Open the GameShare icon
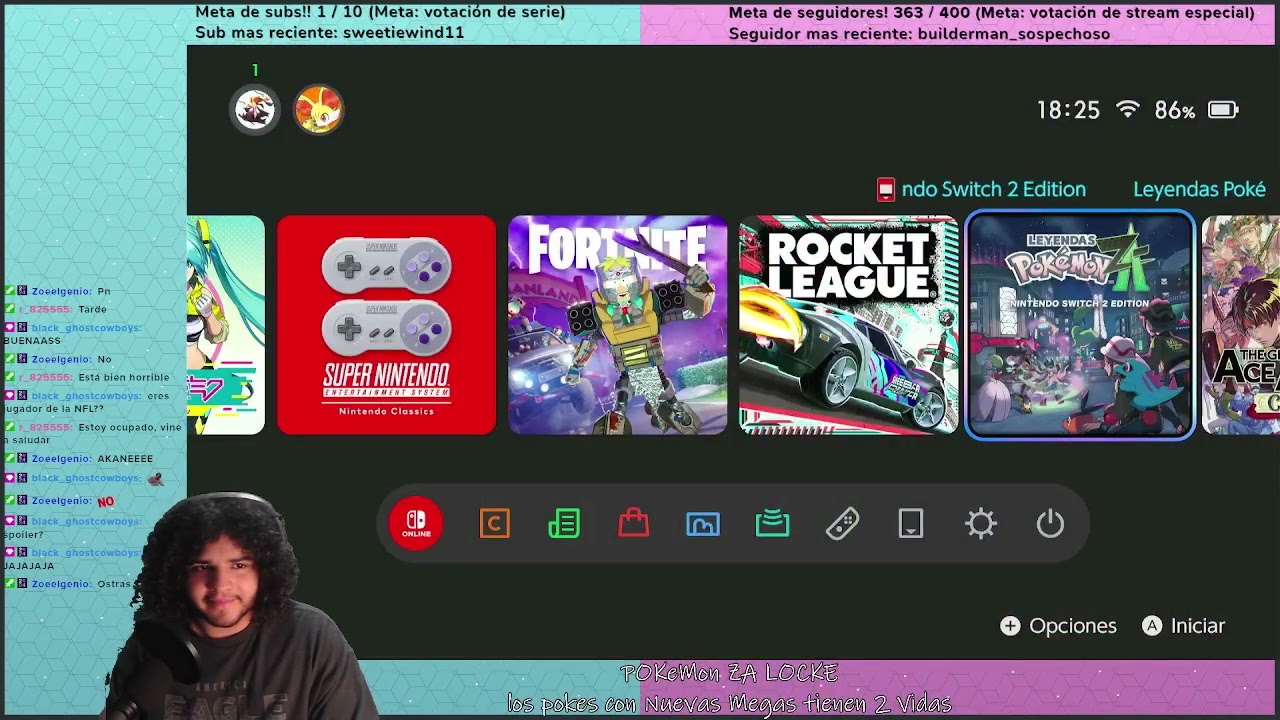The image size is (1280, 720). [772, 523]
